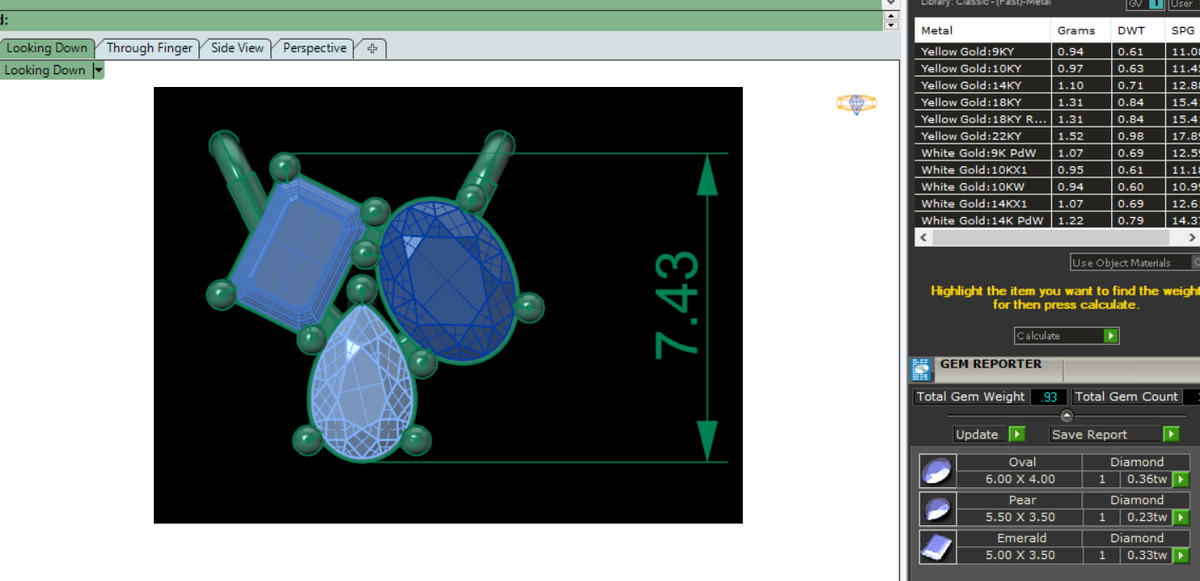
Task: Select the Yellow Gold:14KY row
Action: pos(1057,85)
